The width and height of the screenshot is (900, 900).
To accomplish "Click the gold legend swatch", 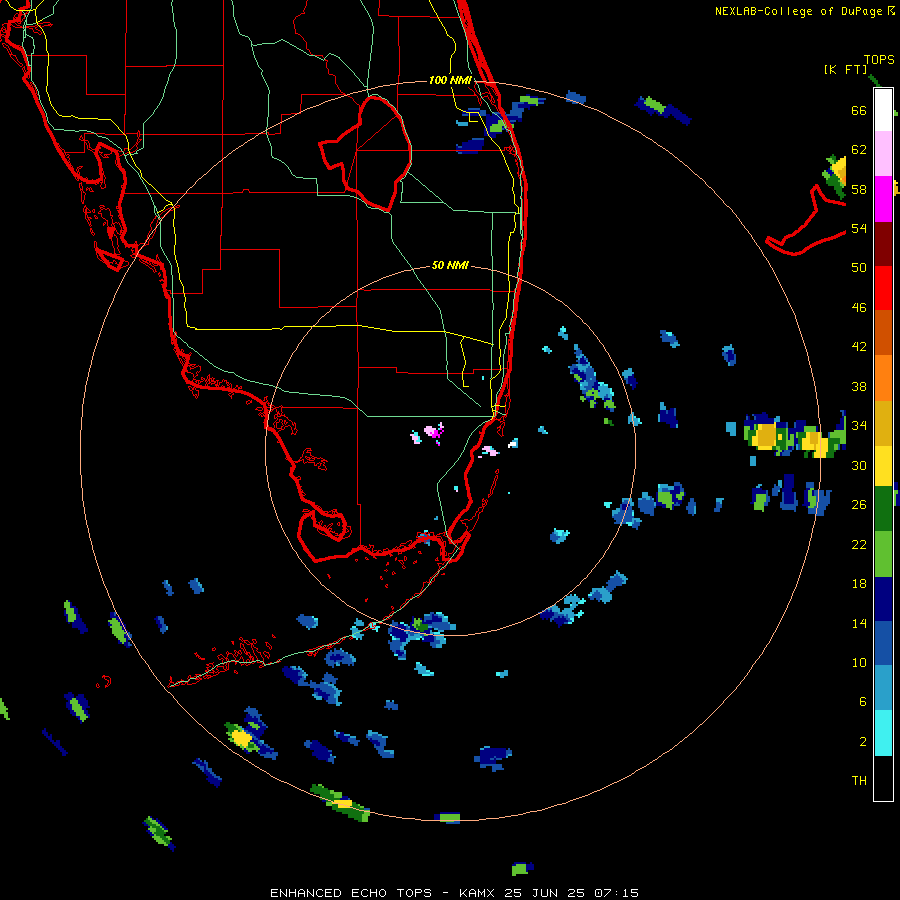I will coord(883,423).
